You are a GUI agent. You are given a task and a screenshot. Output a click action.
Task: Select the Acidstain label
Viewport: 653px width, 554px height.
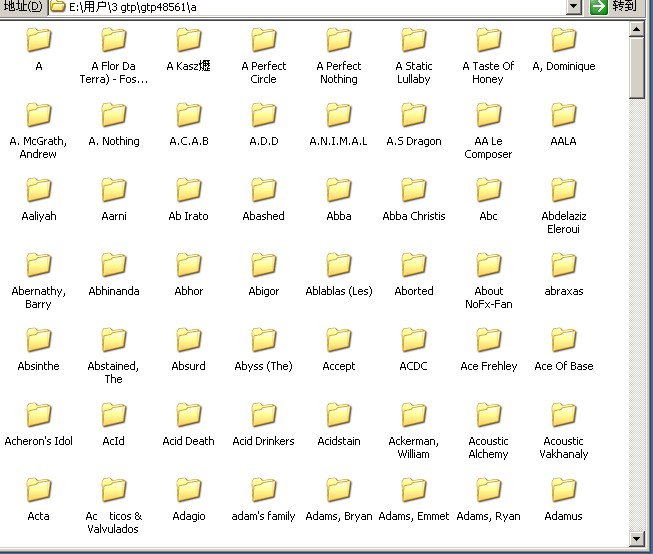339,441
